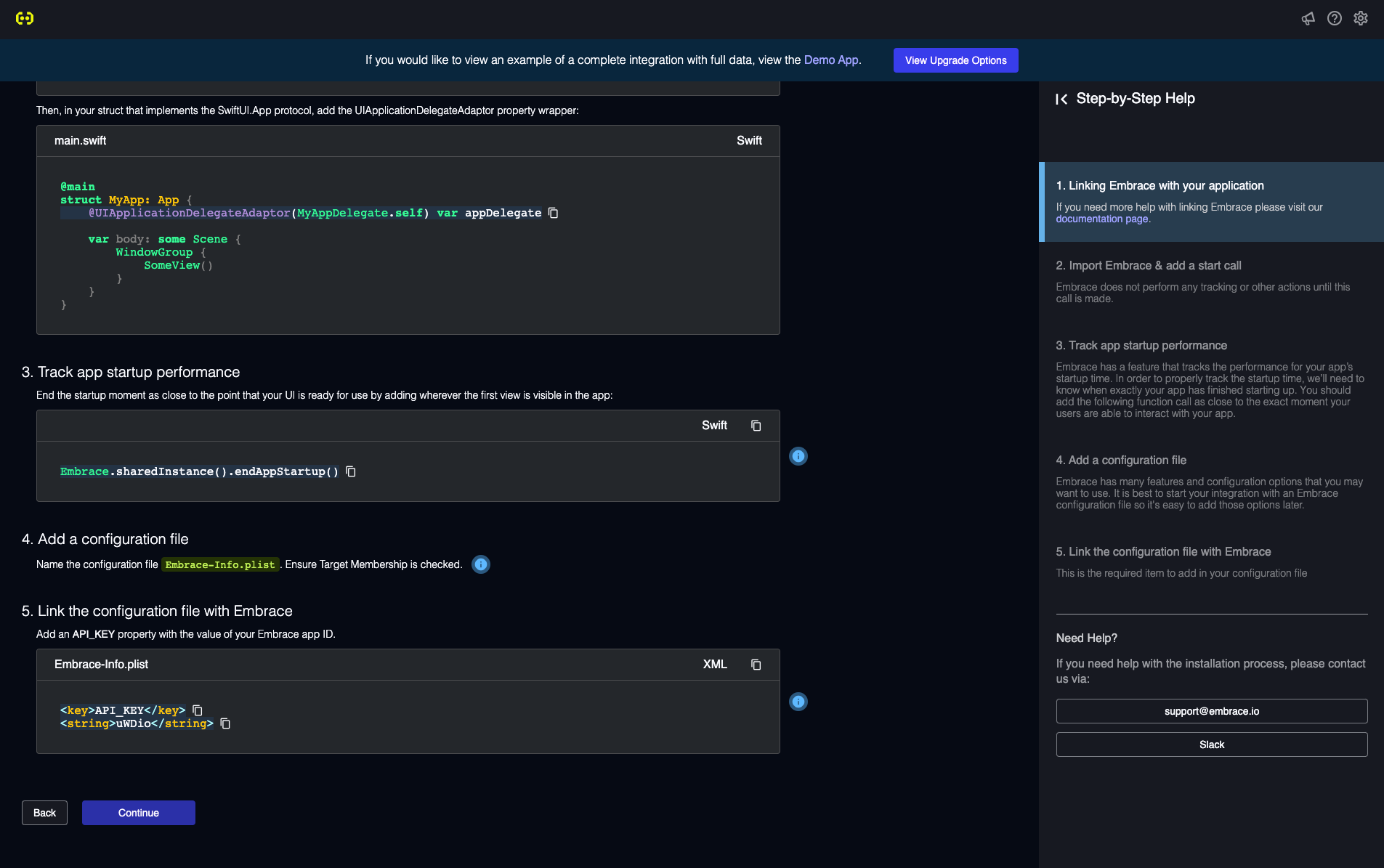Image resolution: width=1384 pixels, height=868 pixels.
Task: Click the 'Need Help?' heading
Action: (1087, 638)
